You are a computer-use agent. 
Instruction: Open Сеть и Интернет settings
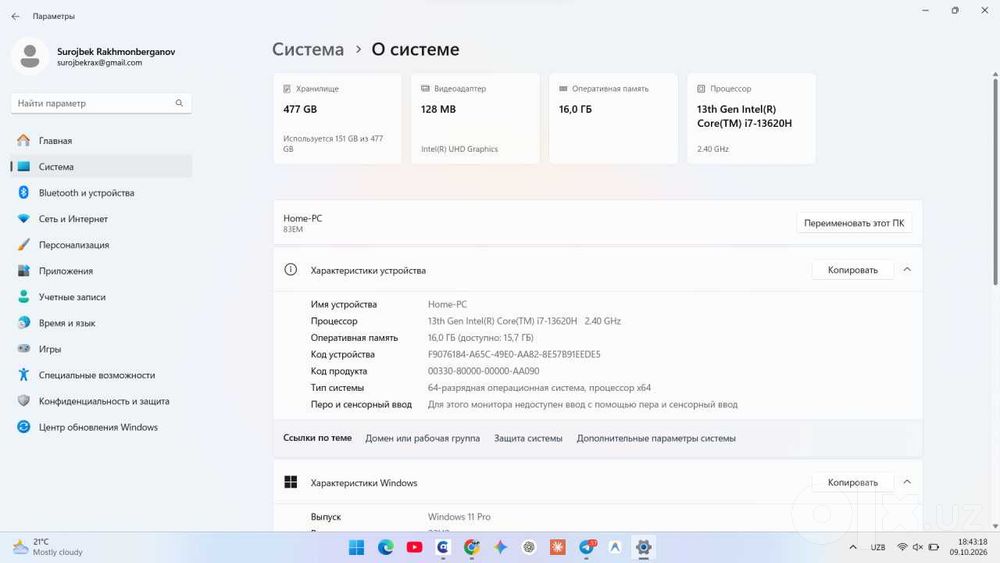point(101,219)
